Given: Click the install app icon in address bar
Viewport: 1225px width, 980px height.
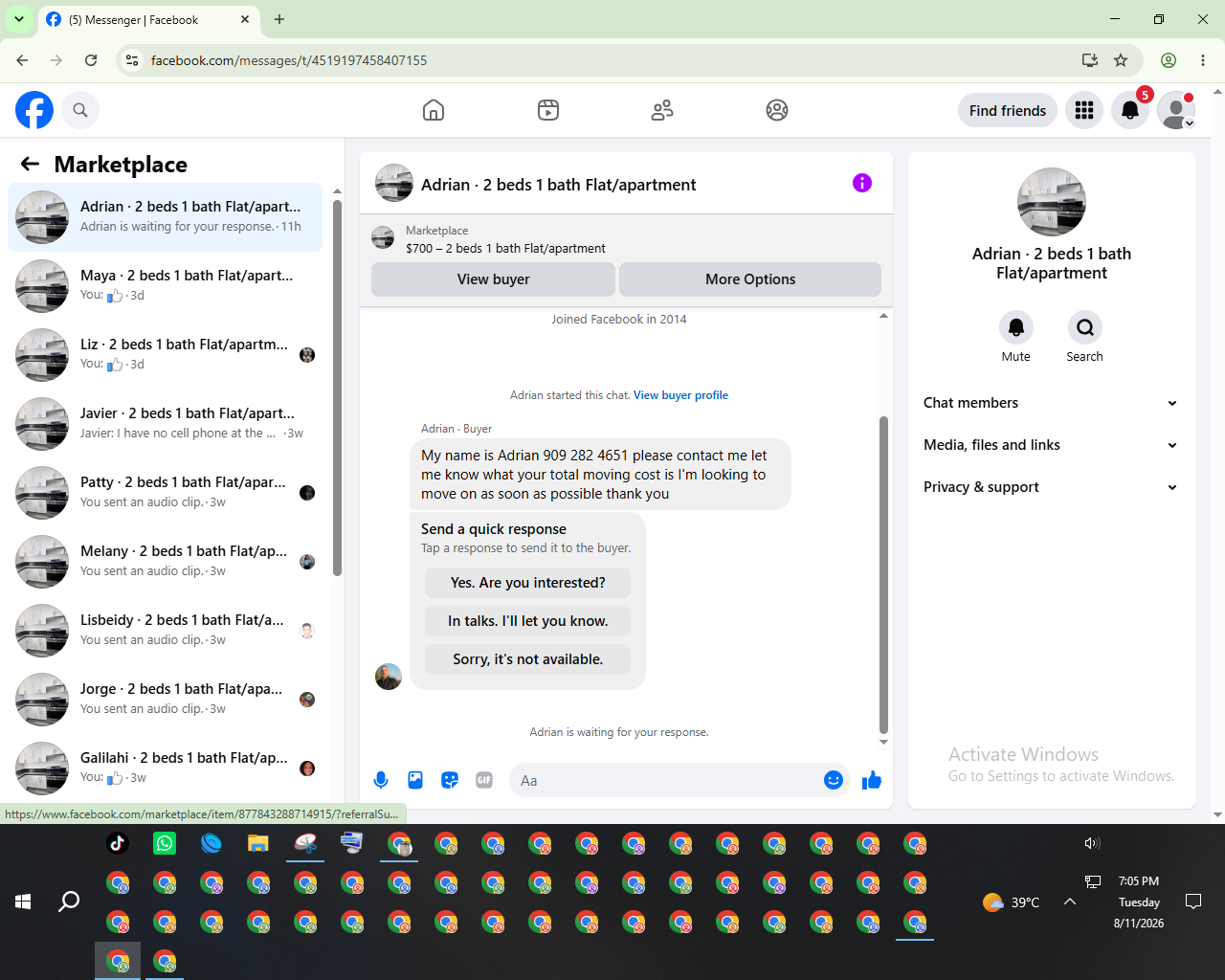Looking at the screenshot, I should (x=1090, y=60).
